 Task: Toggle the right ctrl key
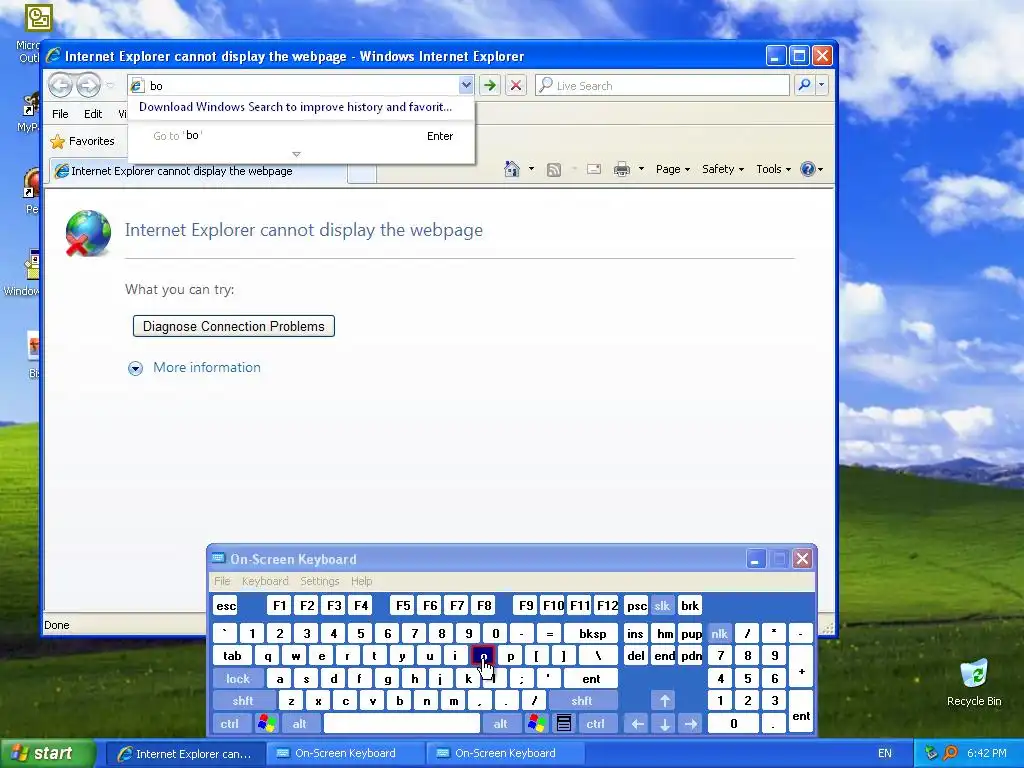pos(595,724)
